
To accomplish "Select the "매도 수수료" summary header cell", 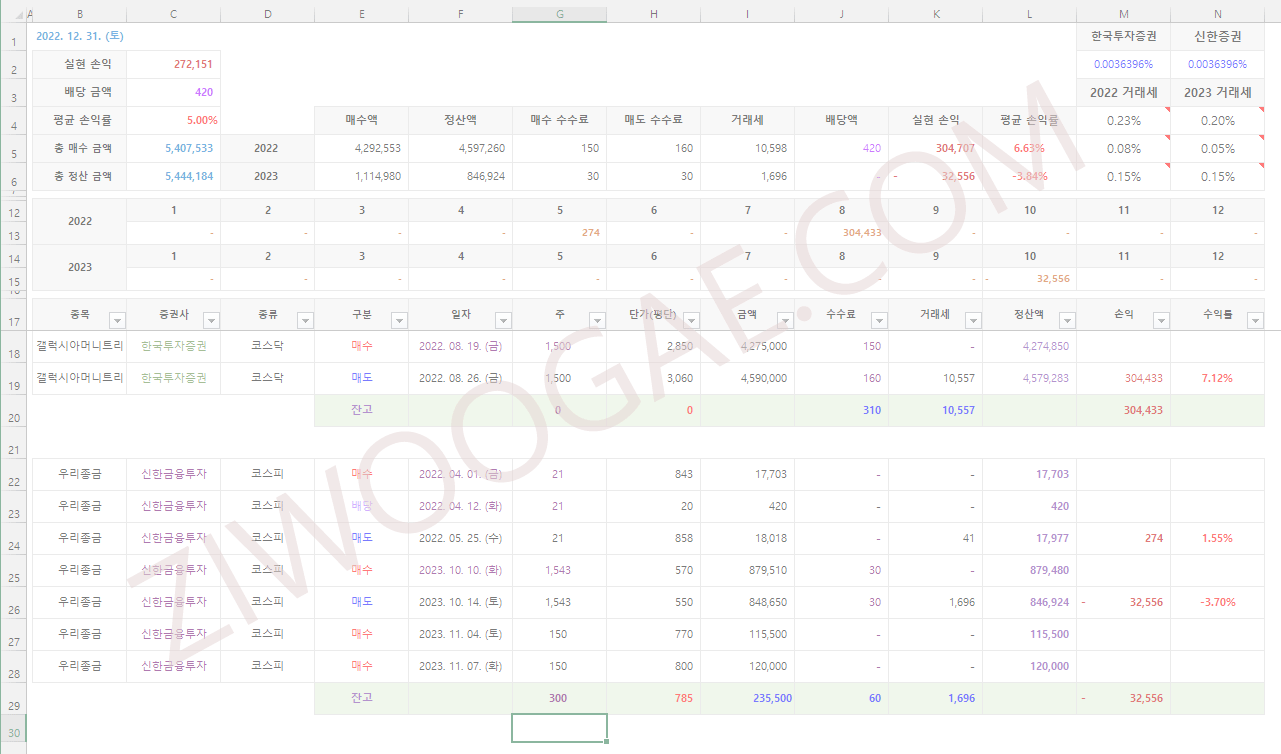I will [x=653, y=120].
